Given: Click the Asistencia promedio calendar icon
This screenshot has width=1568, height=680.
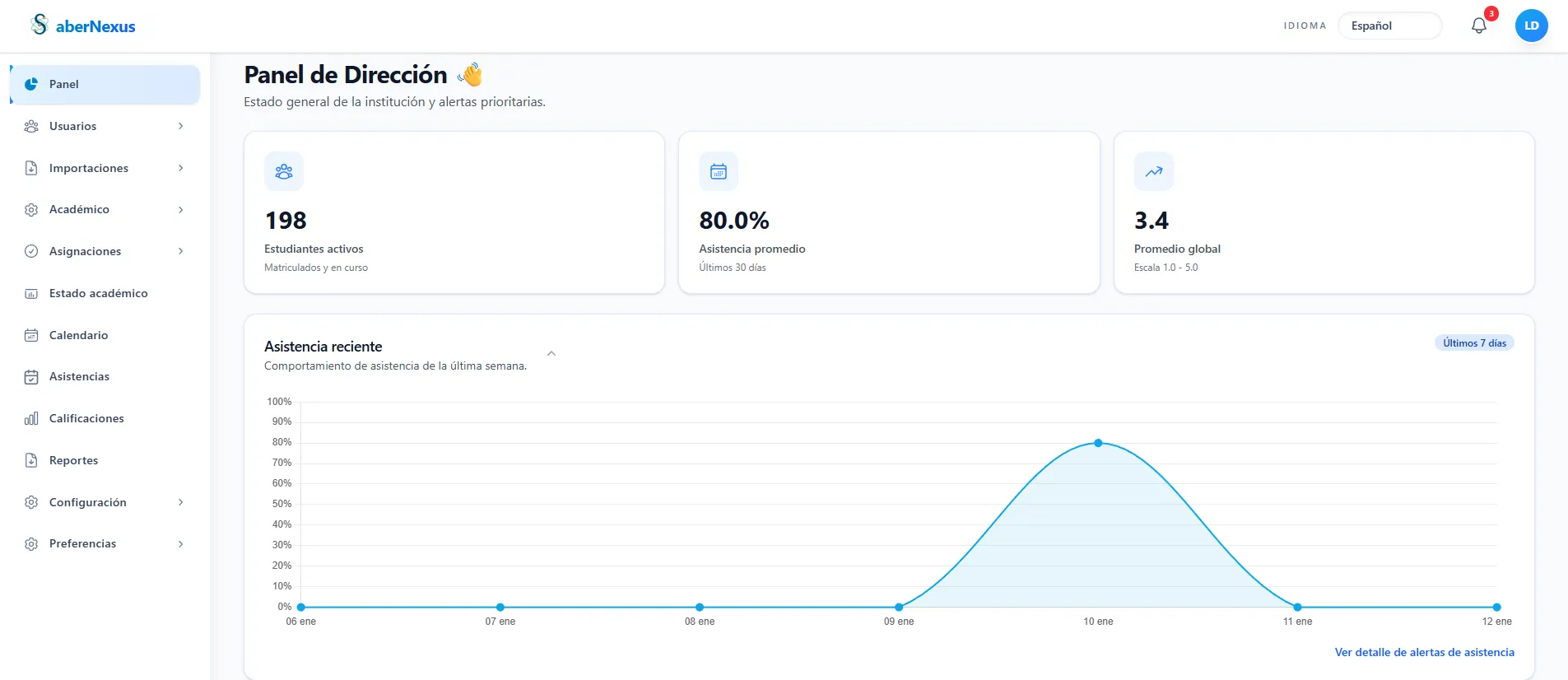Looking at the screenshot, I should point(719,171).
